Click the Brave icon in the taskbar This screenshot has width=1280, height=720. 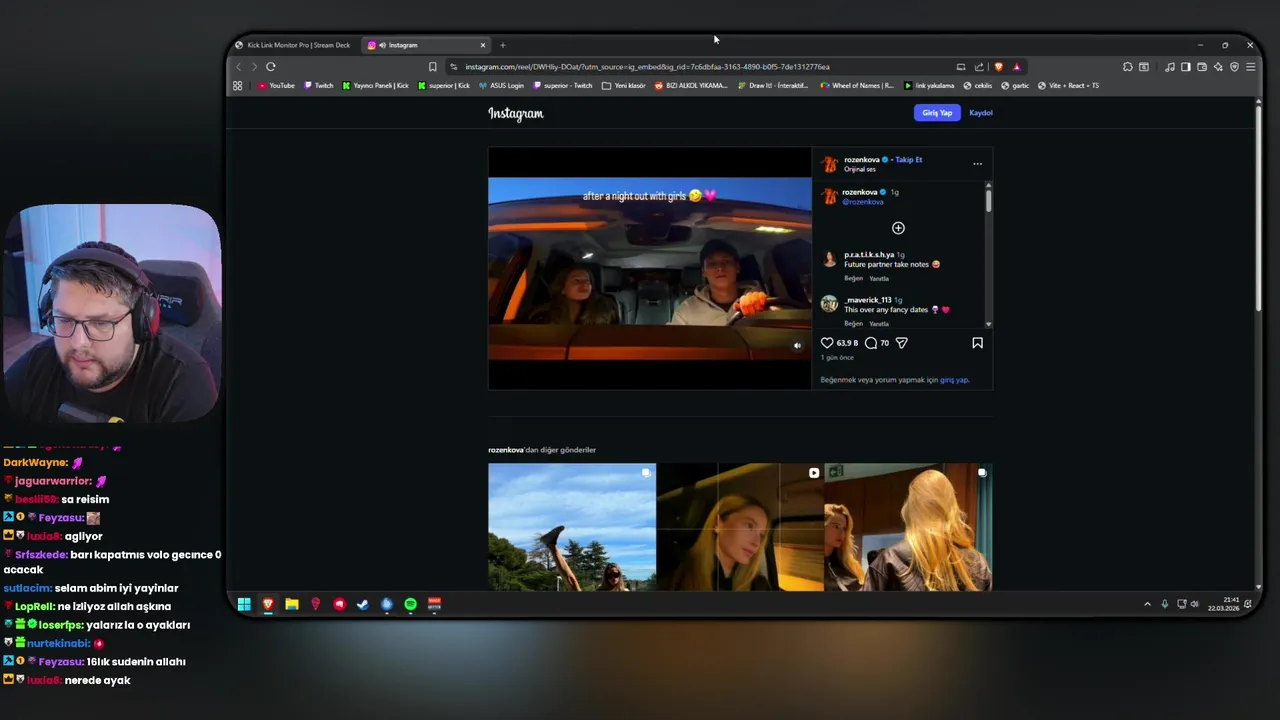[268, 604]
